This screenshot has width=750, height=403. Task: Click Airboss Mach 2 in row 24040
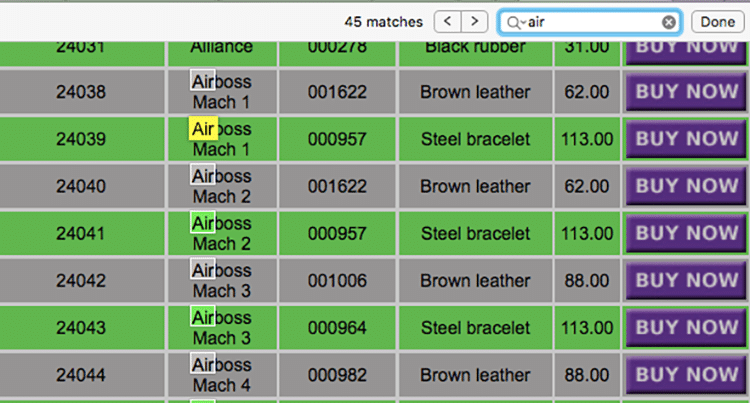pyautogui.click(x=221, y=186)
